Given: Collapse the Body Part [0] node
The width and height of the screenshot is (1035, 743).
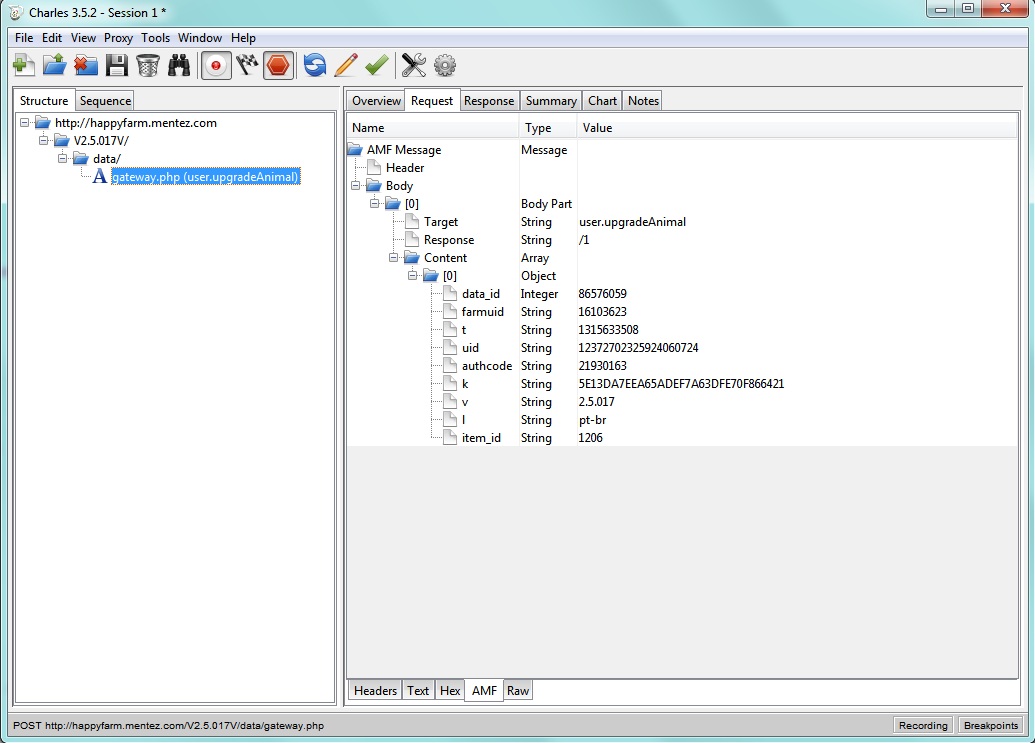Looking at the screenshot, I should tap(374, 203).
